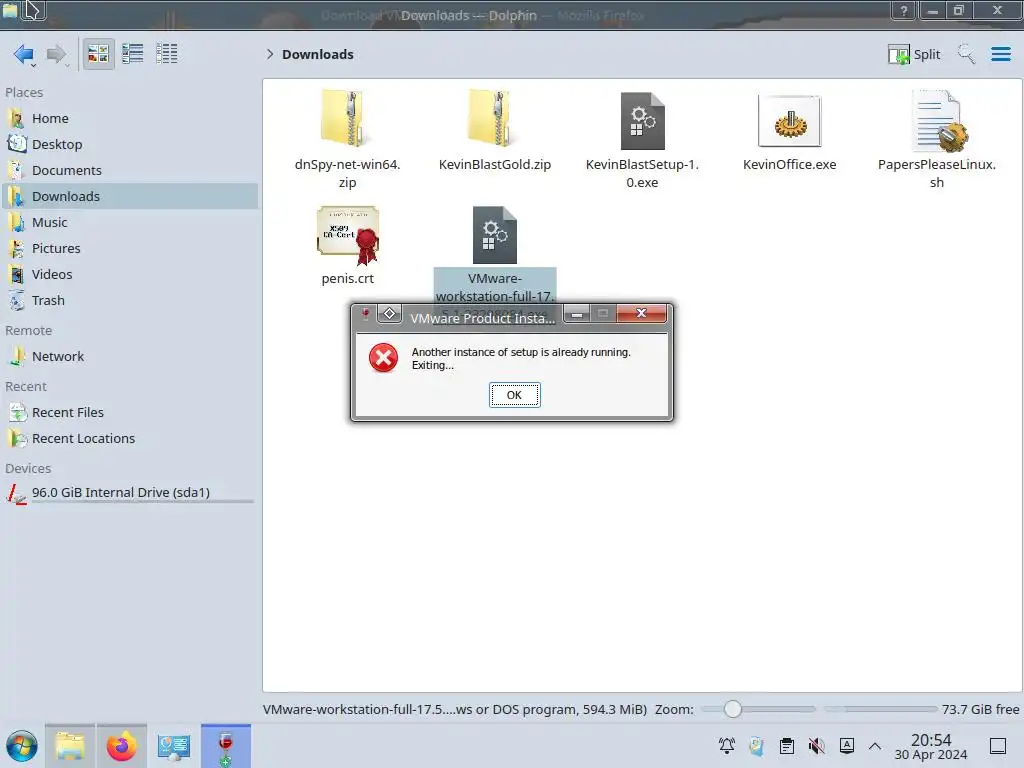1024x768 pixels.
Task: Open Recent Locations entry
Action: pyautogui.click(x=129, y=439)
